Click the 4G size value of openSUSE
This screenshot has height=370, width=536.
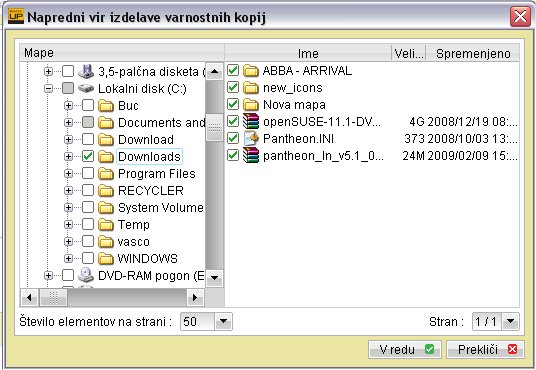click(417, 121)
